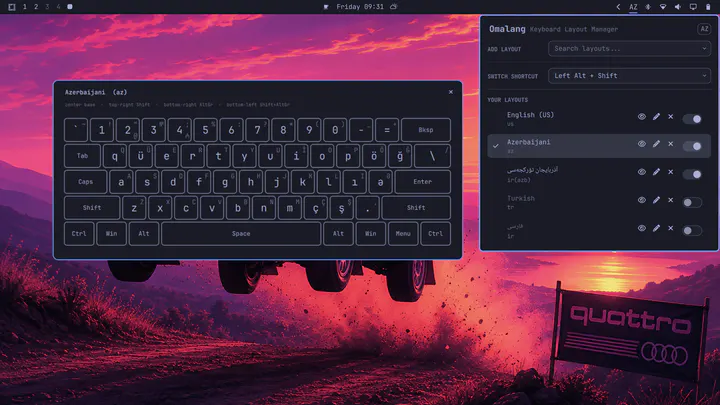
Task: Switch to workspace 4 in top bar
Action: (58, 7)
